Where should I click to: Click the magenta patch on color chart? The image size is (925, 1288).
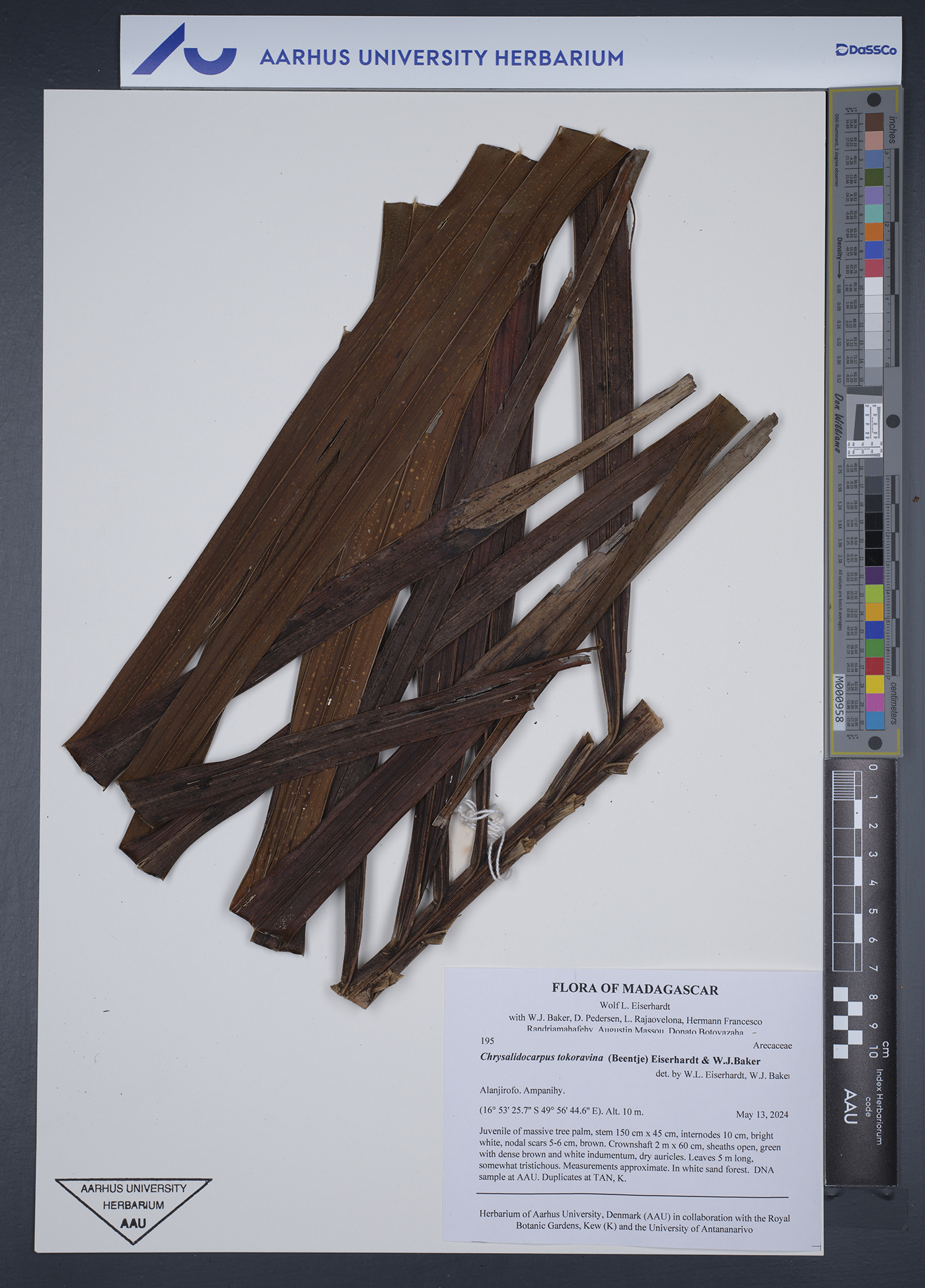[874, 702]
